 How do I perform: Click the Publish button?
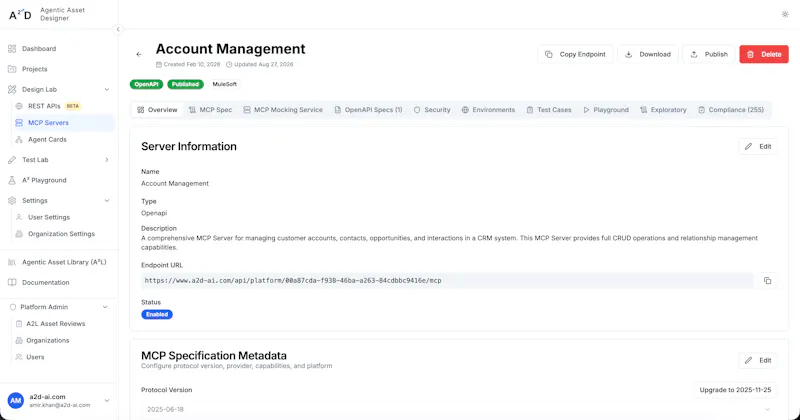pyautogui.click(x=709, y=54)
